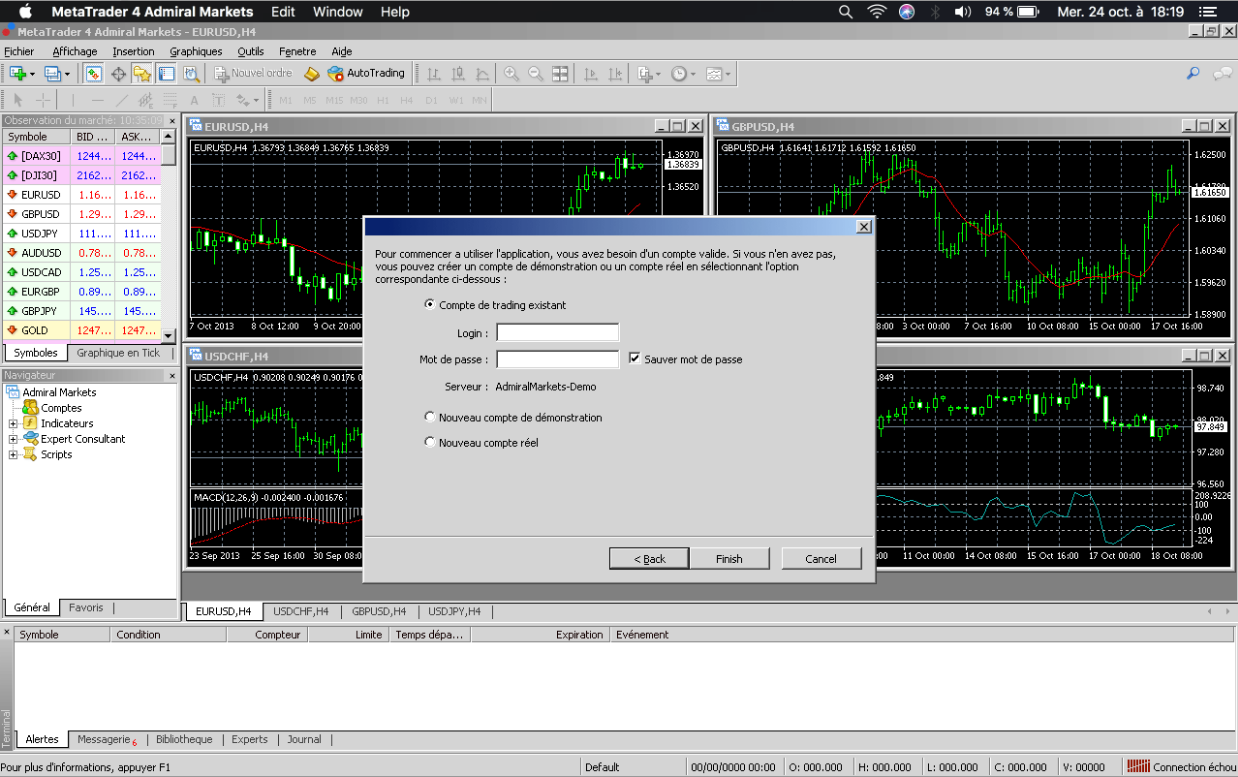Click inside the Login input field

[x=557, y=332]
